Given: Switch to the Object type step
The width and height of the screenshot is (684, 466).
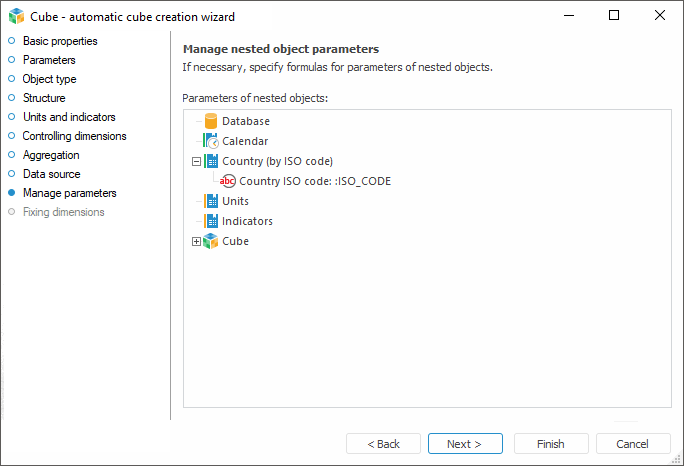Looking at the screenshot, I should [x=49, y=79].
